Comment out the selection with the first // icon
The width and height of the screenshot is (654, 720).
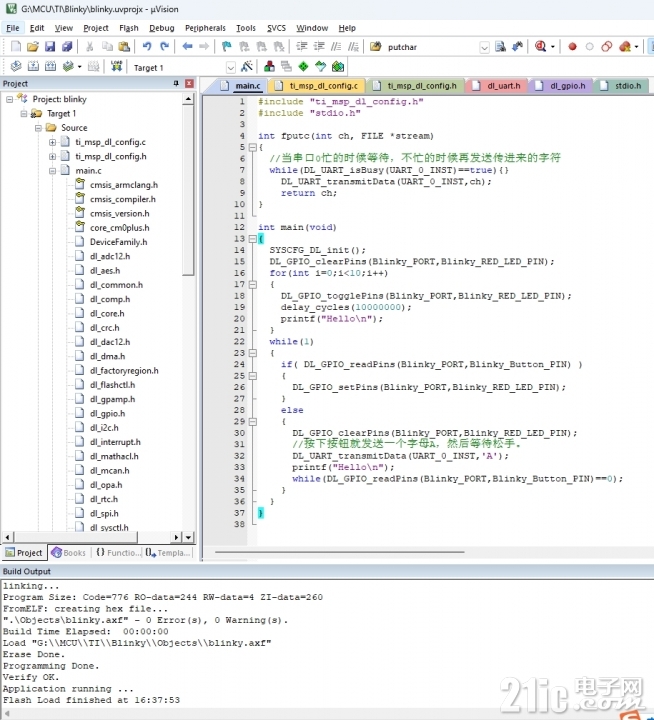coord(336,46)
